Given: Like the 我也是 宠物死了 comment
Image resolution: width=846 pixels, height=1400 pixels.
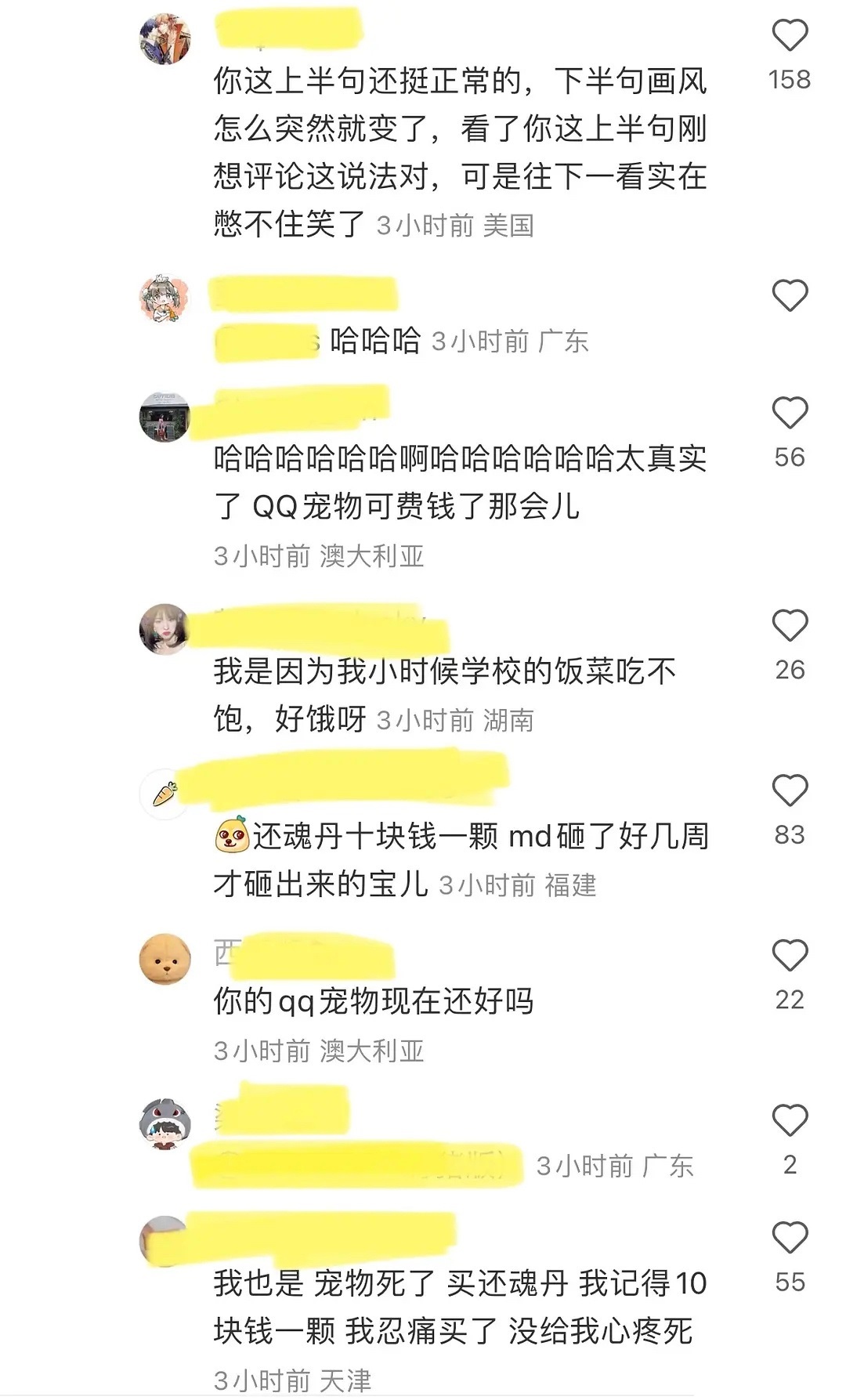Looking at the screenshot, I should coord(790,1238).
